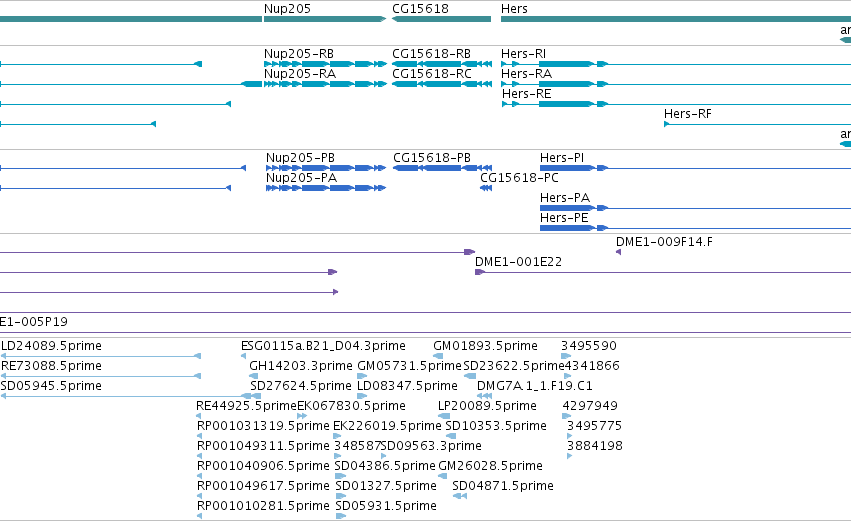Viewport: 851px width, 521px height.
Task: Open the Hers gene label
Action: pos(514,9)
